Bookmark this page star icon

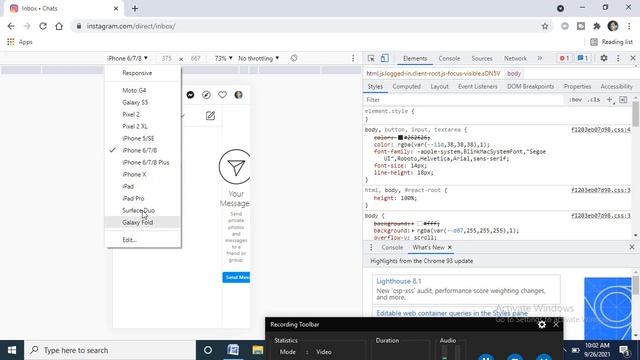[545, 26]
